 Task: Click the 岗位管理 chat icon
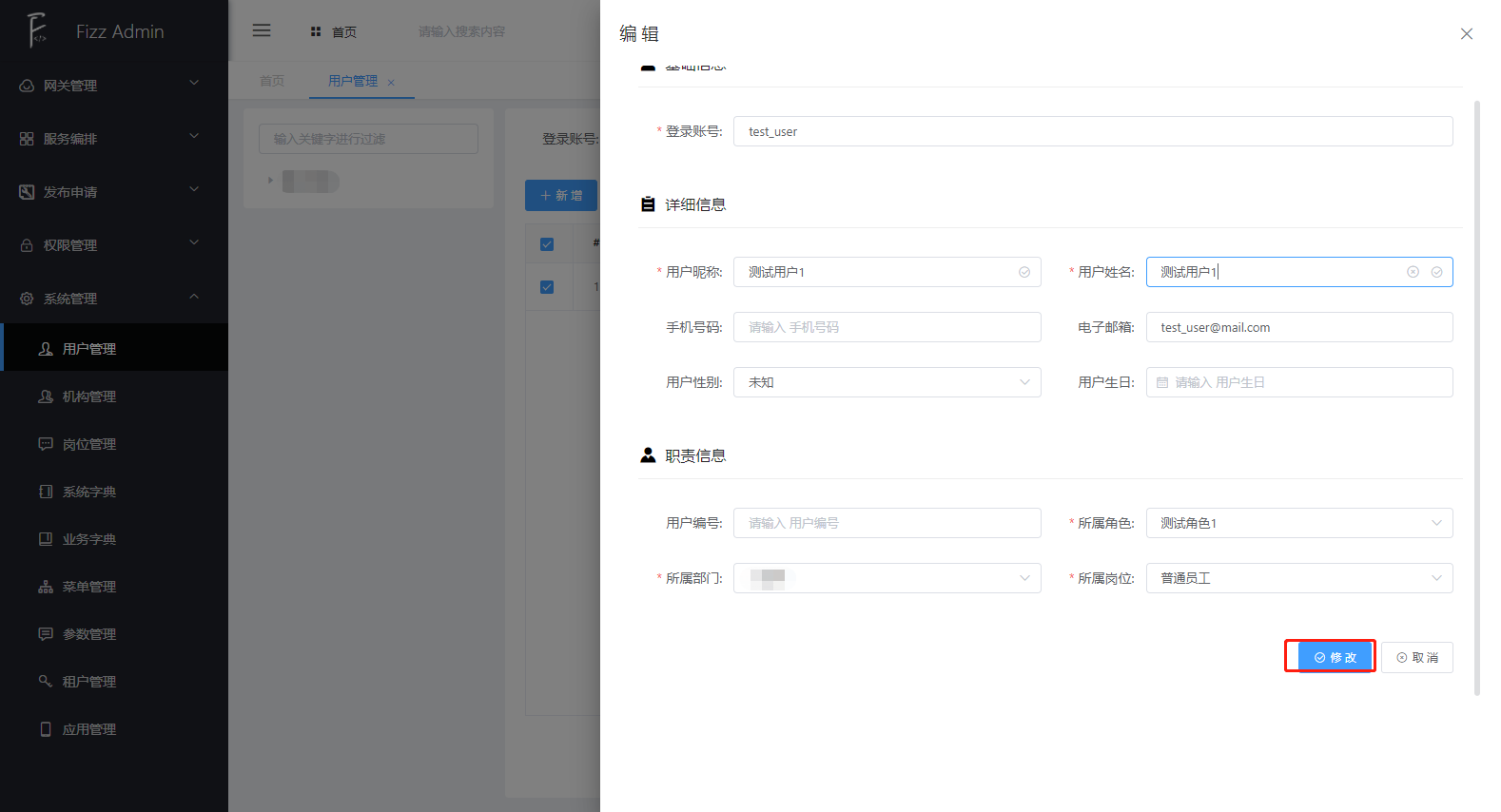[x=46, y=444]
